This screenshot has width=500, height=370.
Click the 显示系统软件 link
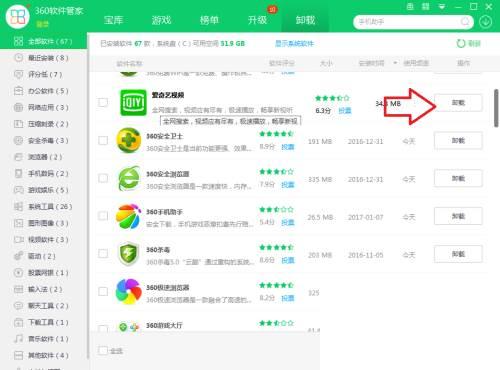(x=294, y=44)
